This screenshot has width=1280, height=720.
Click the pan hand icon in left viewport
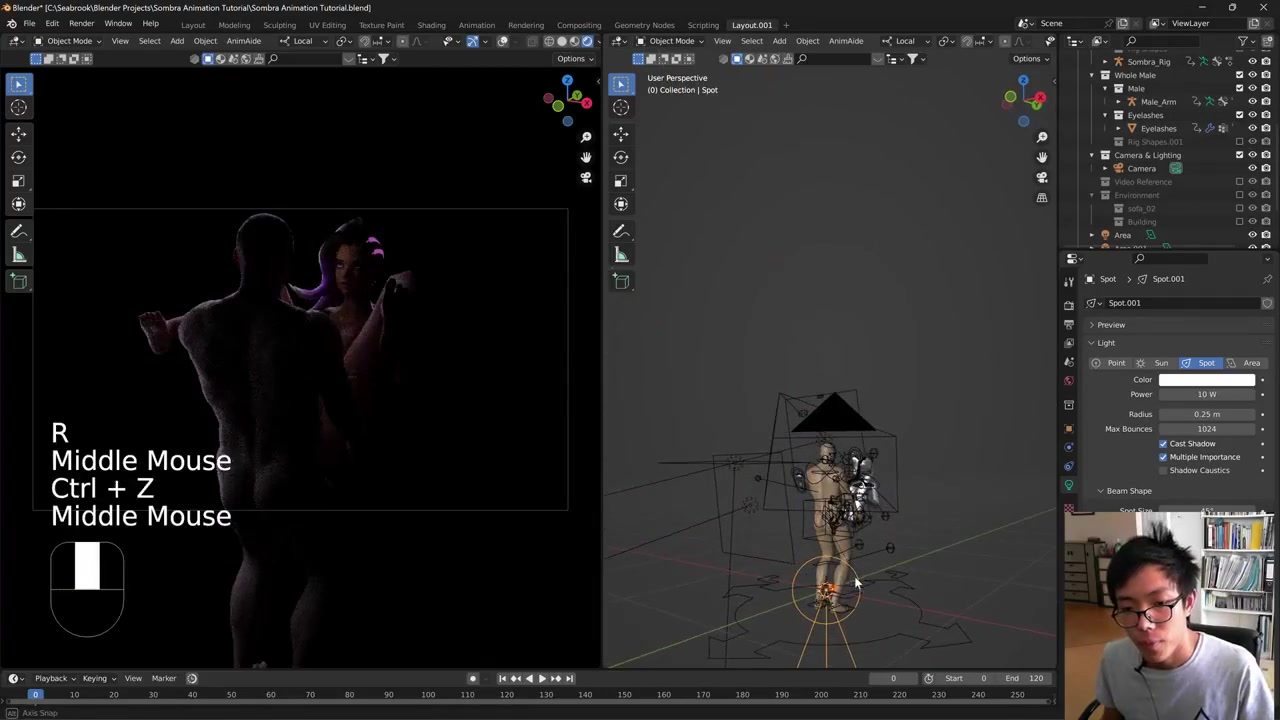point(586,157)
